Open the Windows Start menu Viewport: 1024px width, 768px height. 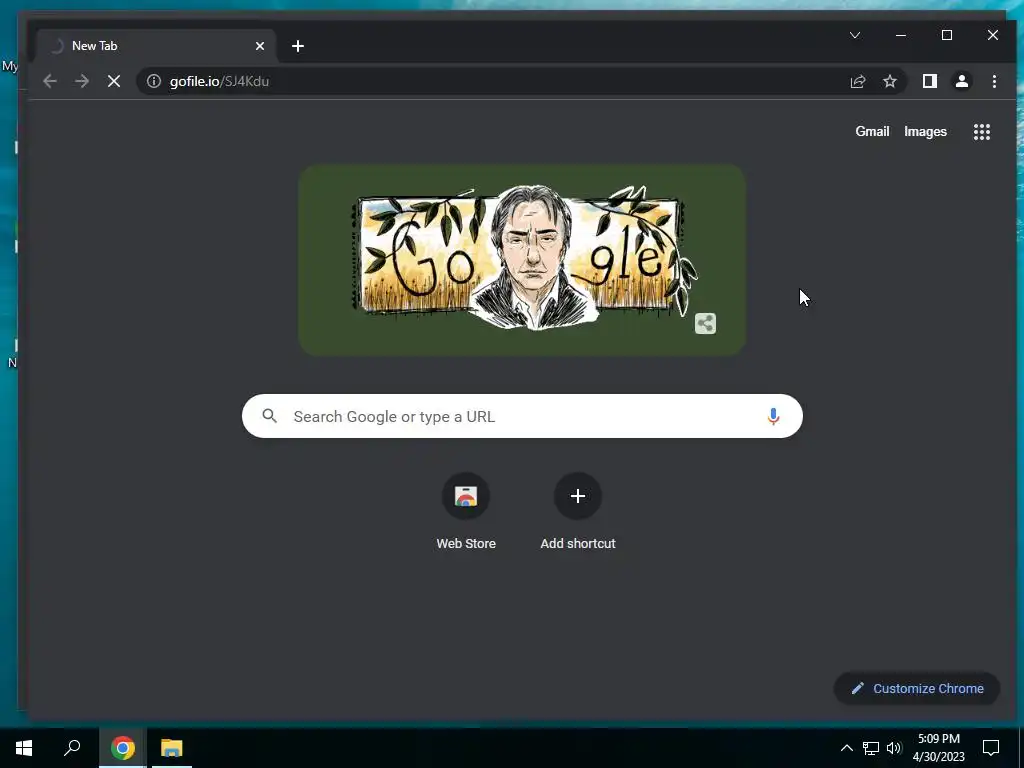click(24, 748)
